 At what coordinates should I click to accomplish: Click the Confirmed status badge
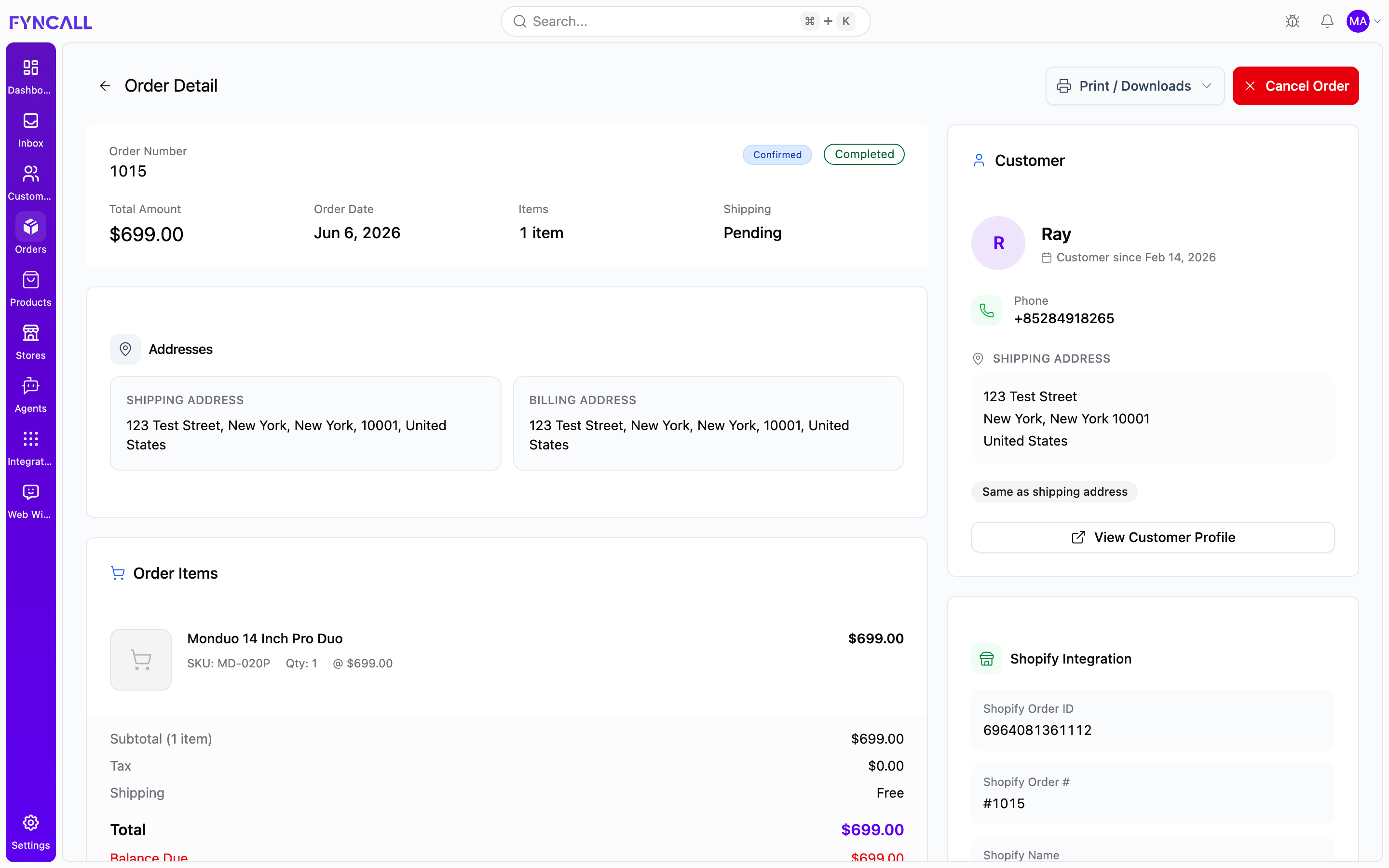(777, 154)
